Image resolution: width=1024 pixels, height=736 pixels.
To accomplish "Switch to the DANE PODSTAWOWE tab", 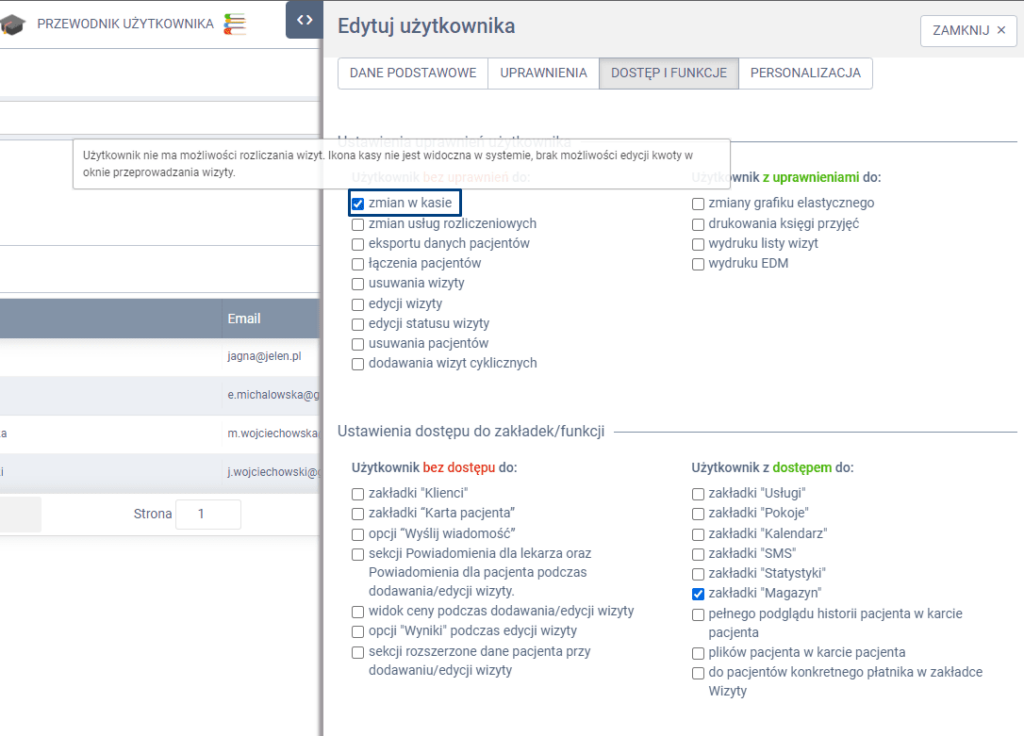I will pos(413,73).
